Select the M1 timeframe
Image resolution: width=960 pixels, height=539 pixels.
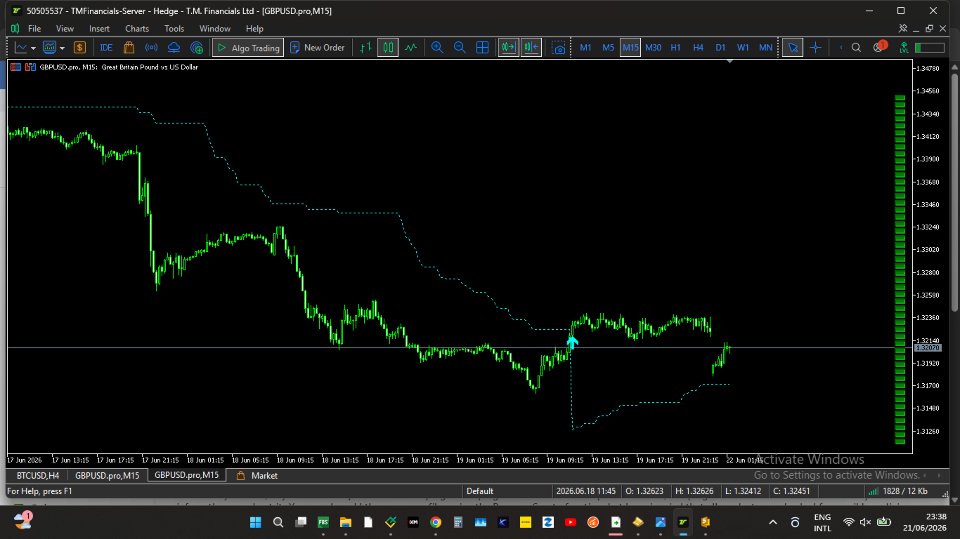pos(585,47)
